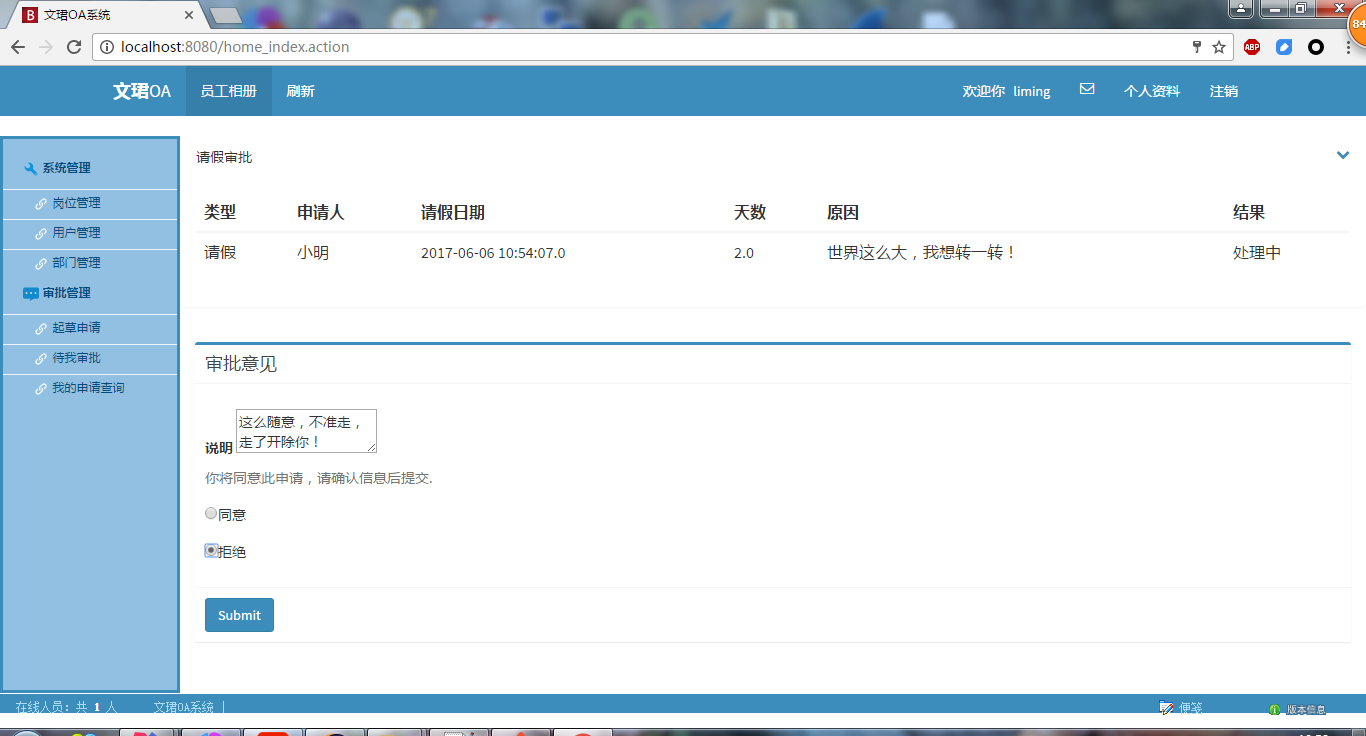1366x736 pixels.
Task: Click the black circle extension icon
Action: pos(1316,47)
